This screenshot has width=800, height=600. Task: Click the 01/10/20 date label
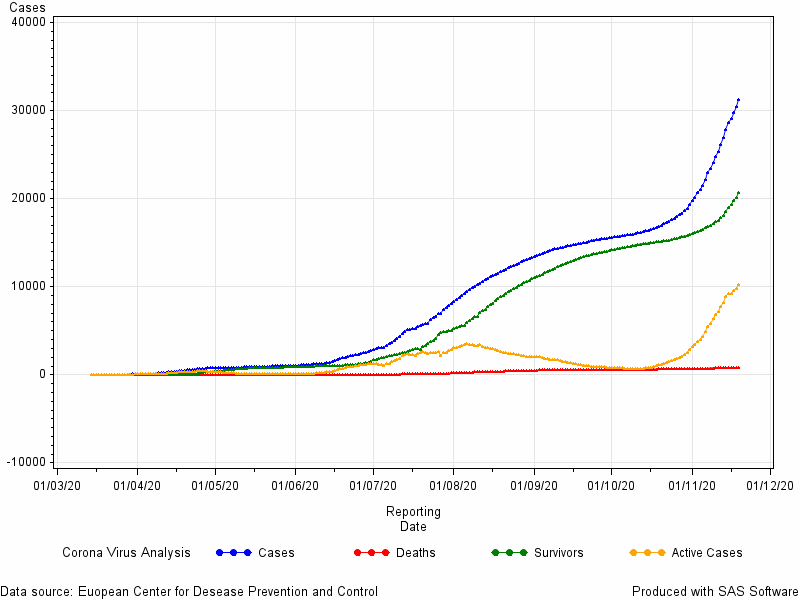click(611, 485)
